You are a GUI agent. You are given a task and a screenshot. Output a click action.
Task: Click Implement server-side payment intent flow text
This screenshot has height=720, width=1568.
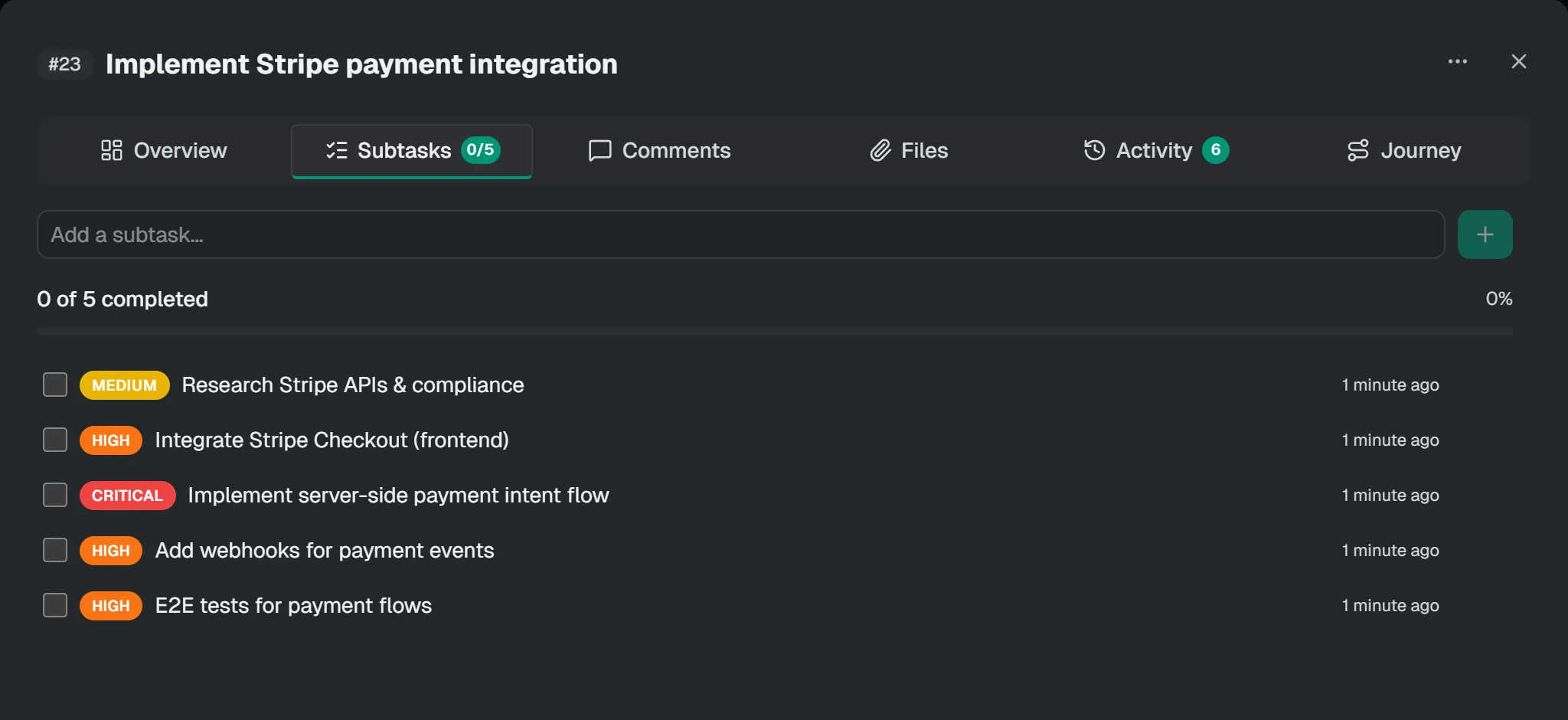[x=398, y=495]
